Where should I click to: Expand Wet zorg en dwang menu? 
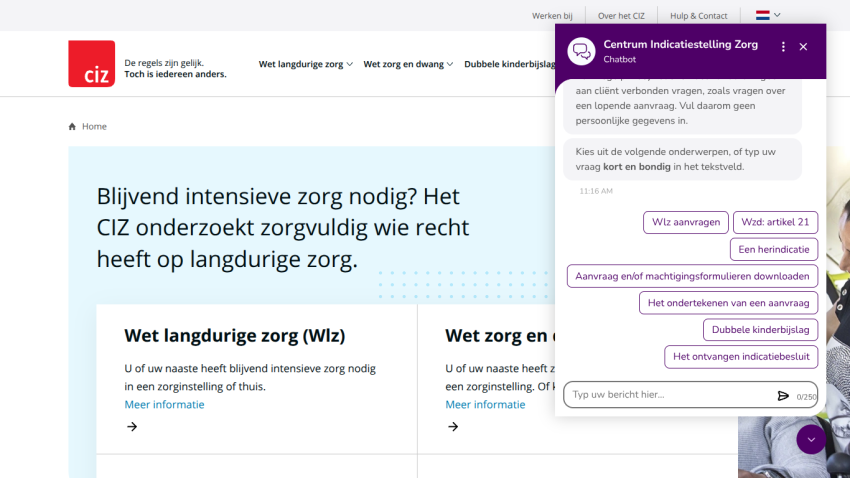tap(408, 64)
